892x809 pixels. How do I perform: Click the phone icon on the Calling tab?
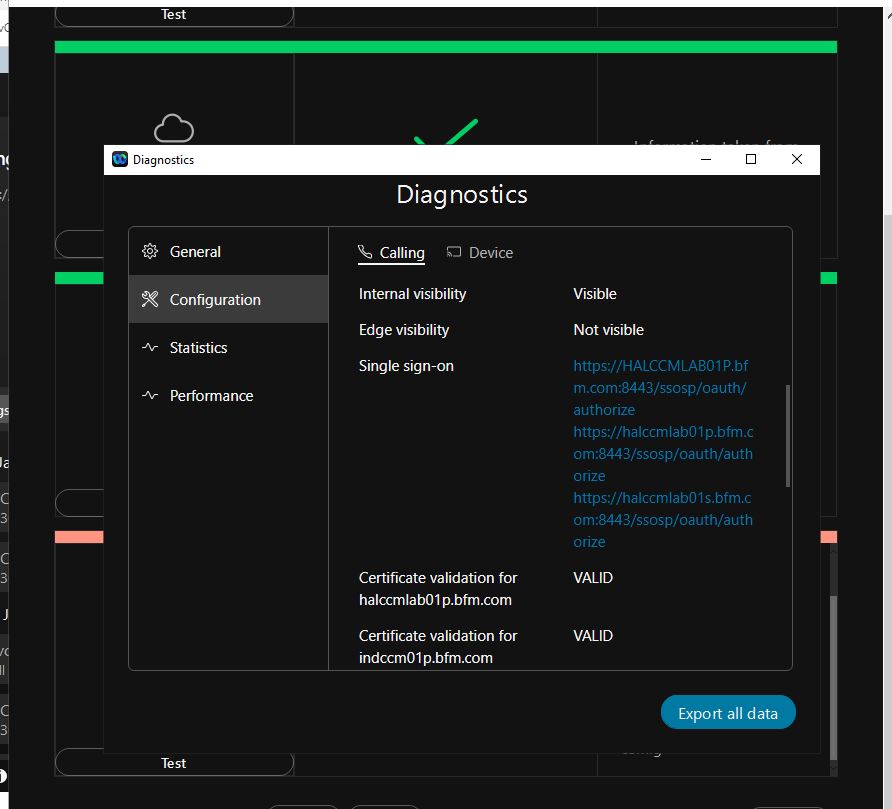coord(363,252)
